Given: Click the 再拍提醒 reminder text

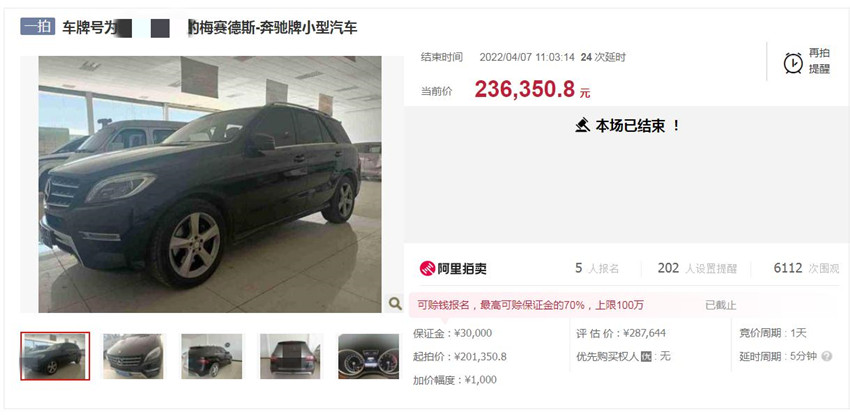Looking at the screenshot, I should (x=819, y=61).
